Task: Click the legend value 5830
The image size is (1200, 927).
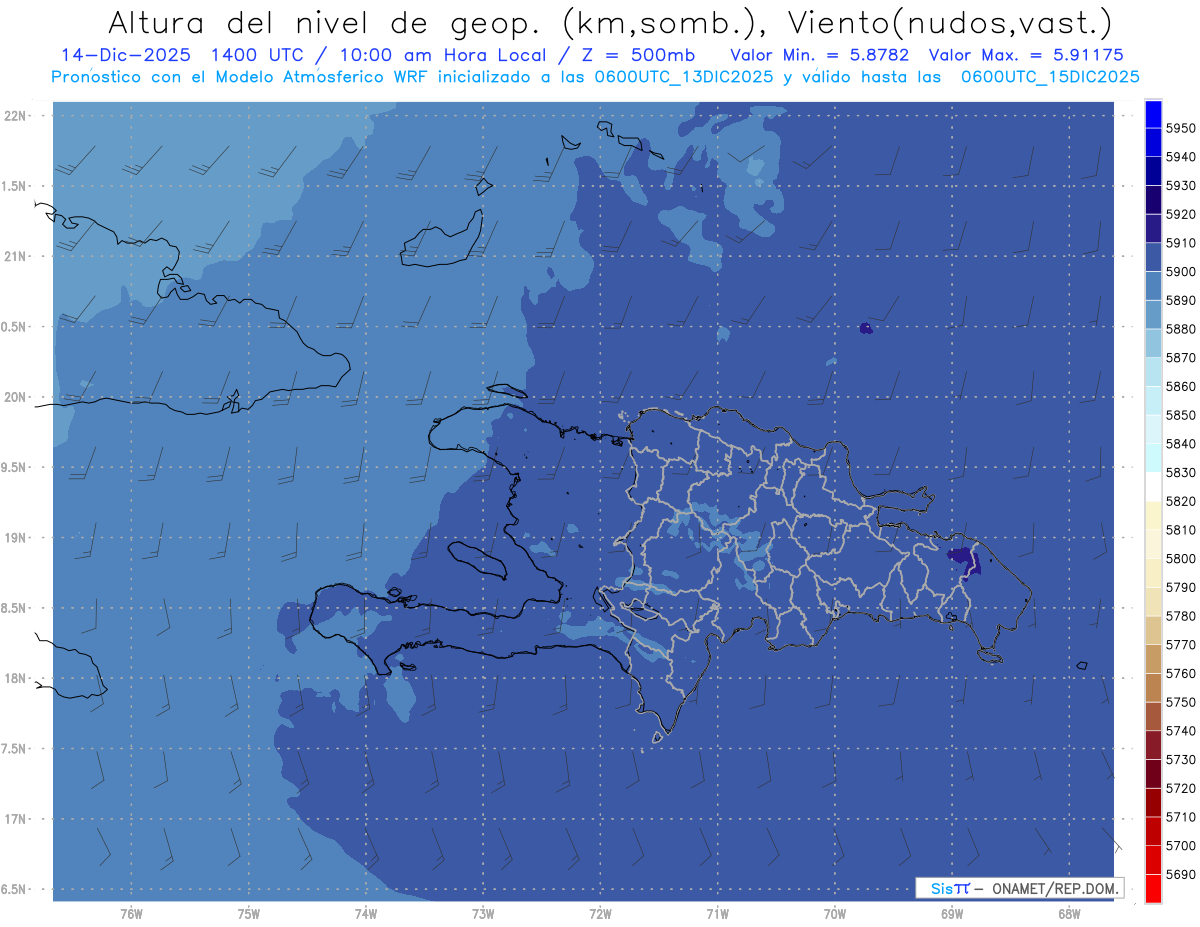Action: pos(1180,473)
